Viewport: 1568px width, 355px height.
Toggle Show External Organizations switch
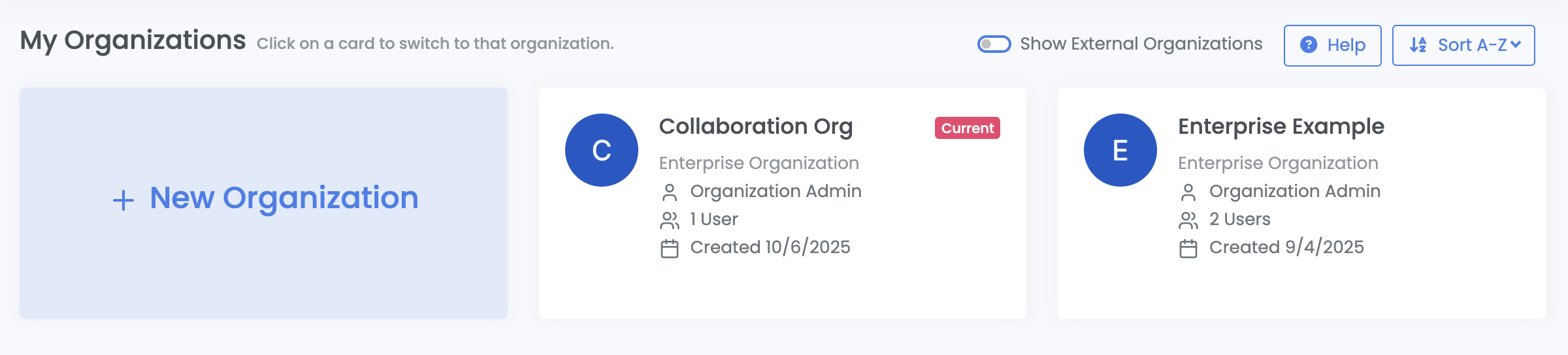(994, 44)
